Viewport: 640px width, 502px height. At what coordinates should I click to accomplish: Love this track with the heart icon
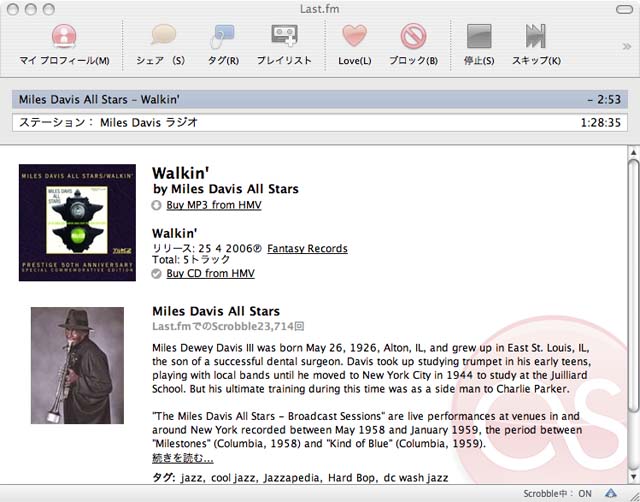click(354, 36)
